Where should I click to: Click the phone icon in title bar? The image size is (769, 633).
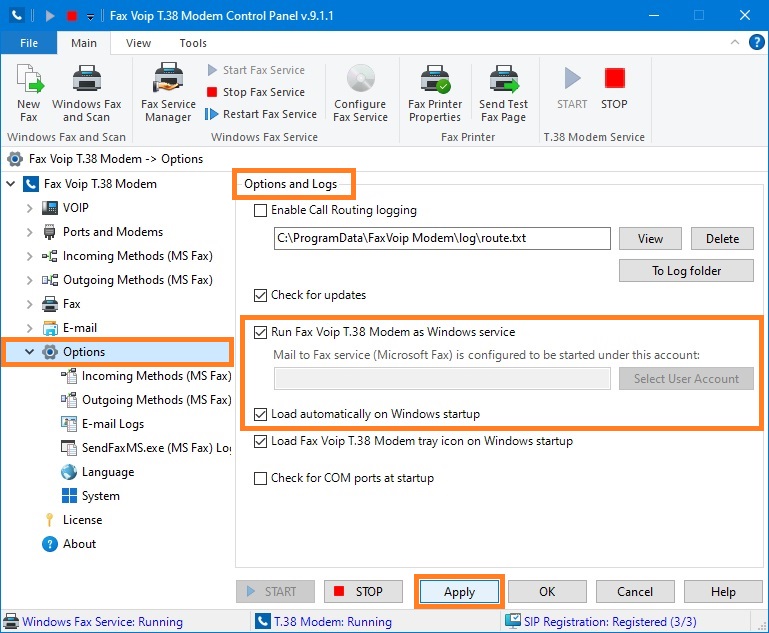pos(17,15)
